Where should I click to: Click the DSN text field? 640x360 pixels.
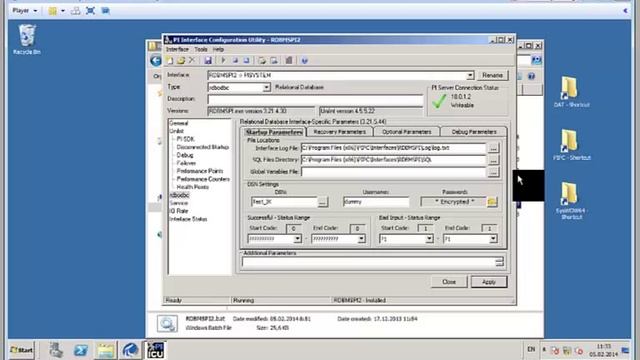coord(284,202)
